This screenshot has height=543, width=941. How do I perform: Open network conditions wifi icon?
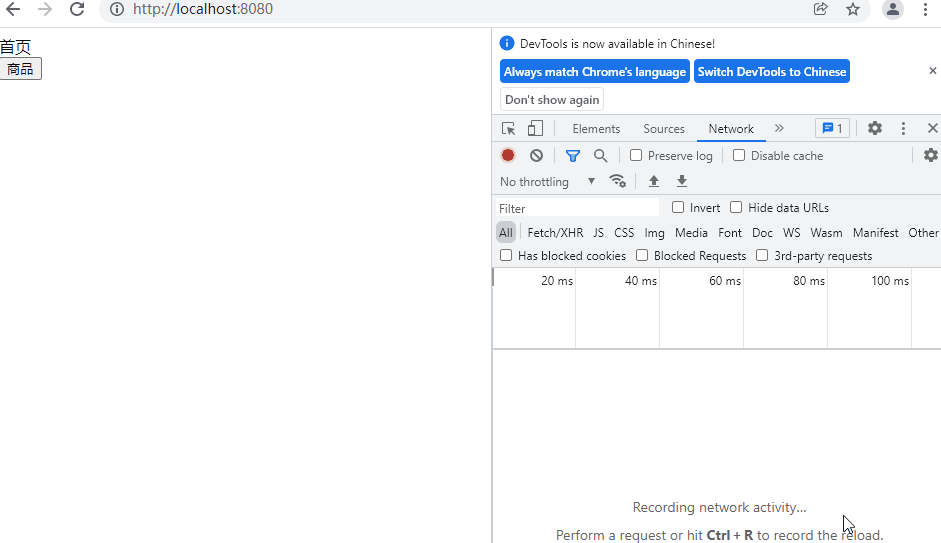(618, 181)
